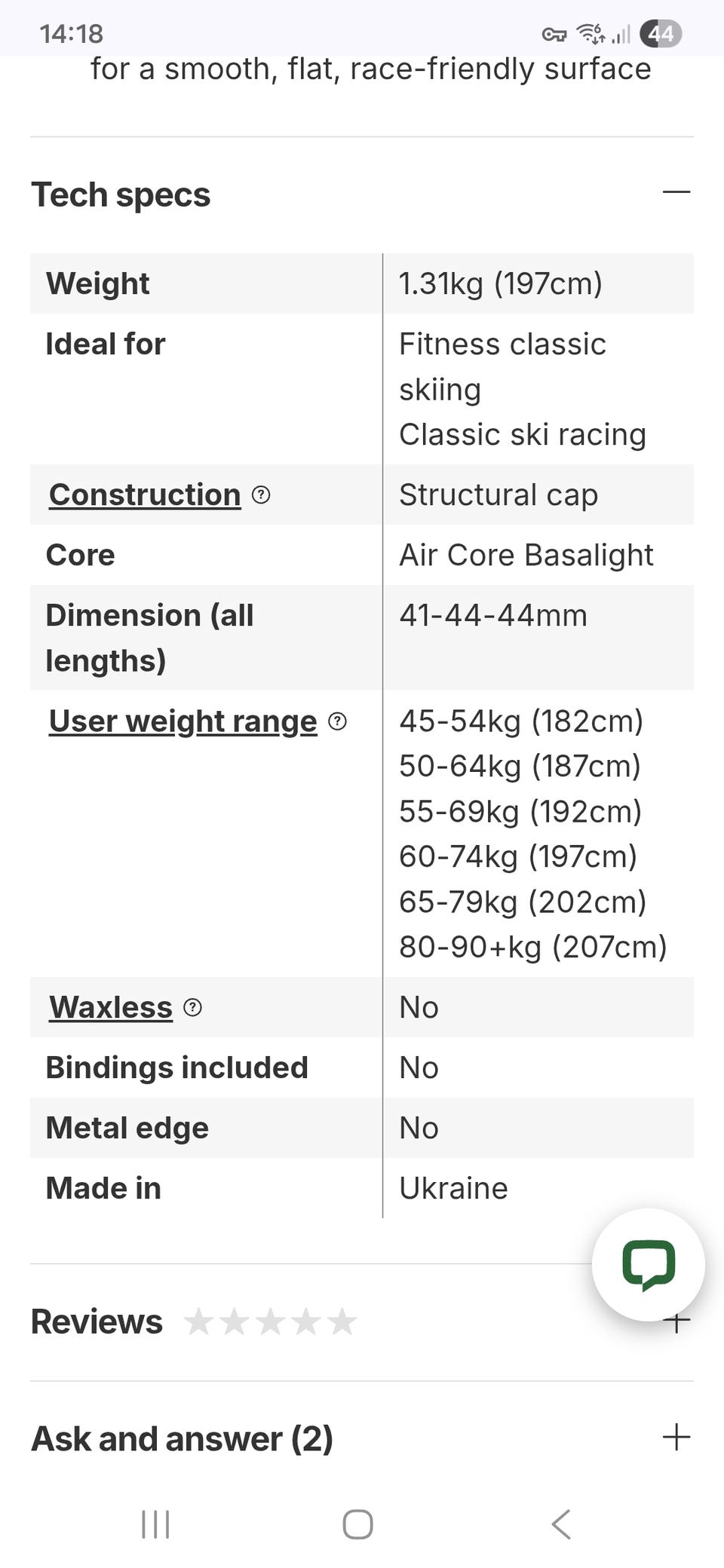724x1568 pixels.
Task: Open the Waxless link
Action: pyautogui.click(x=111, y=1008)
